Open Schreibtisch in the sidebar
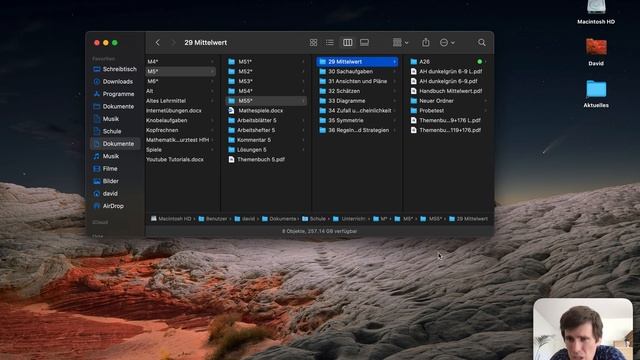 115,69
